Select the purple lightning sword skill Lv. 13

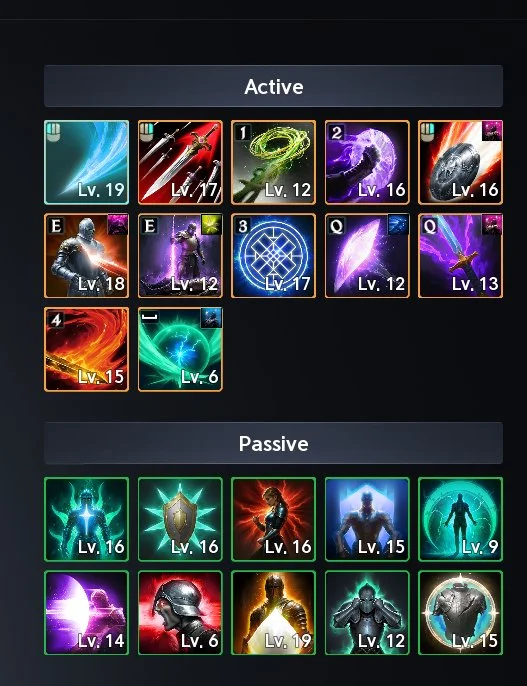click(x=461, y=256)
